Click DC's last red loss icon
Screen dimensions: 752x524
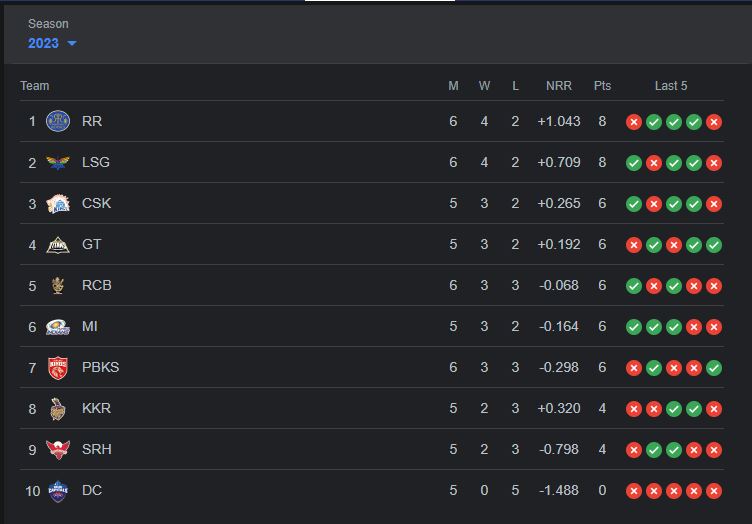714,490
